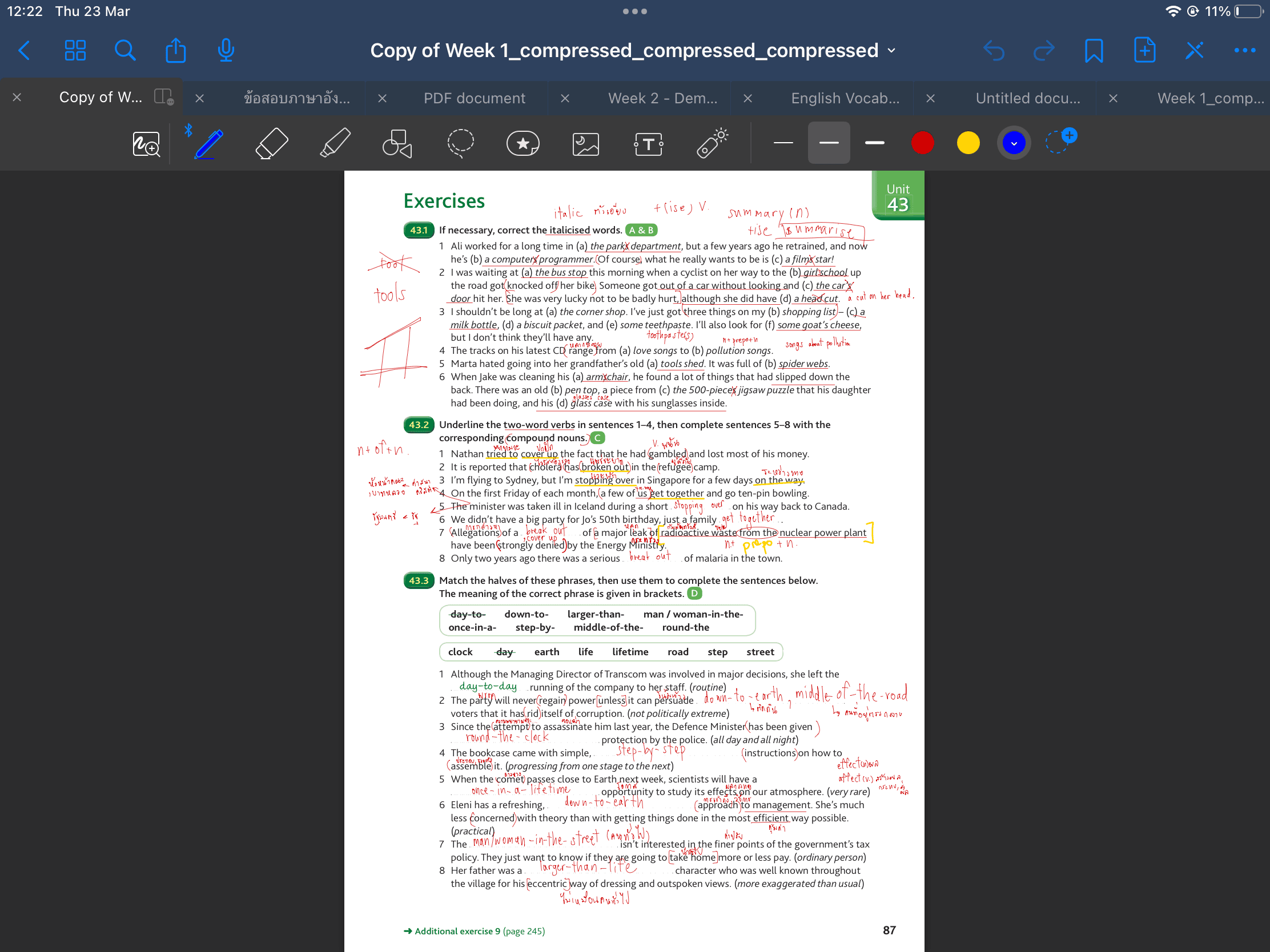The width and height of the screenshot is (1270, 952).
Task: Redo the last undone action
Action: (1044, 50)
